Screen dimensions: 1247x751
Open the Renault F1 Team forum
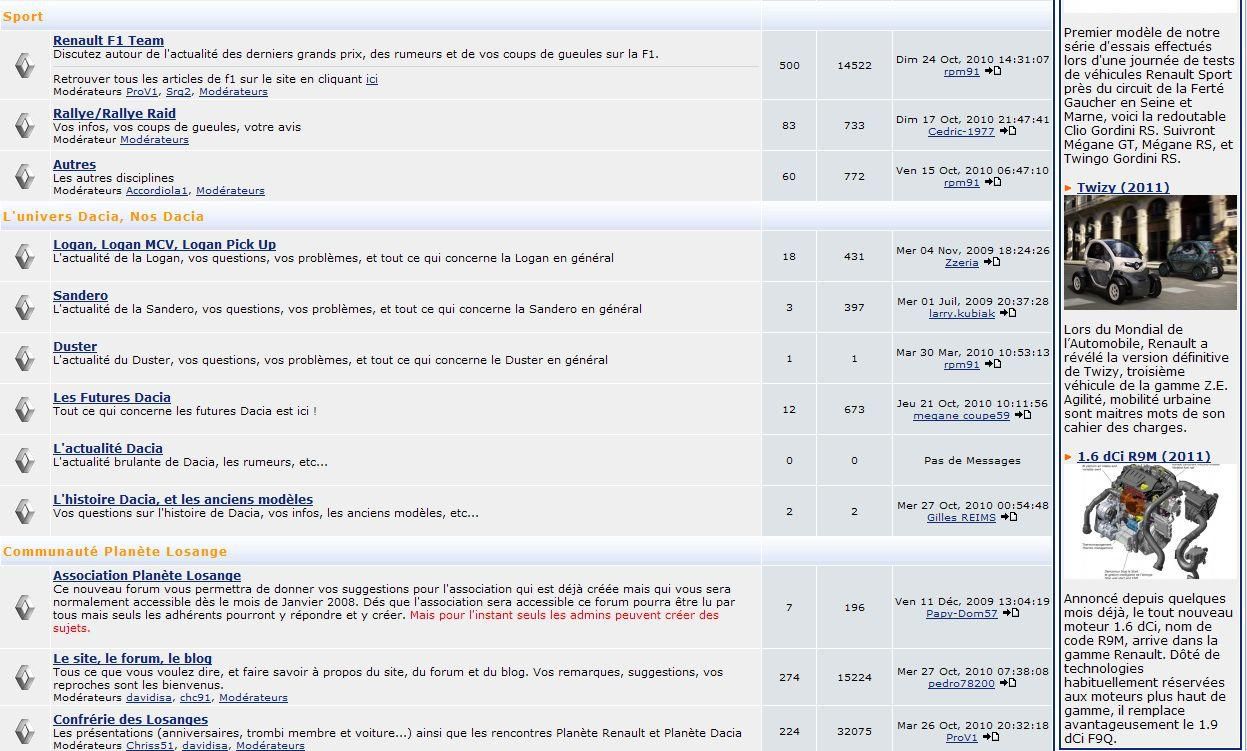(x=108, y=41)
